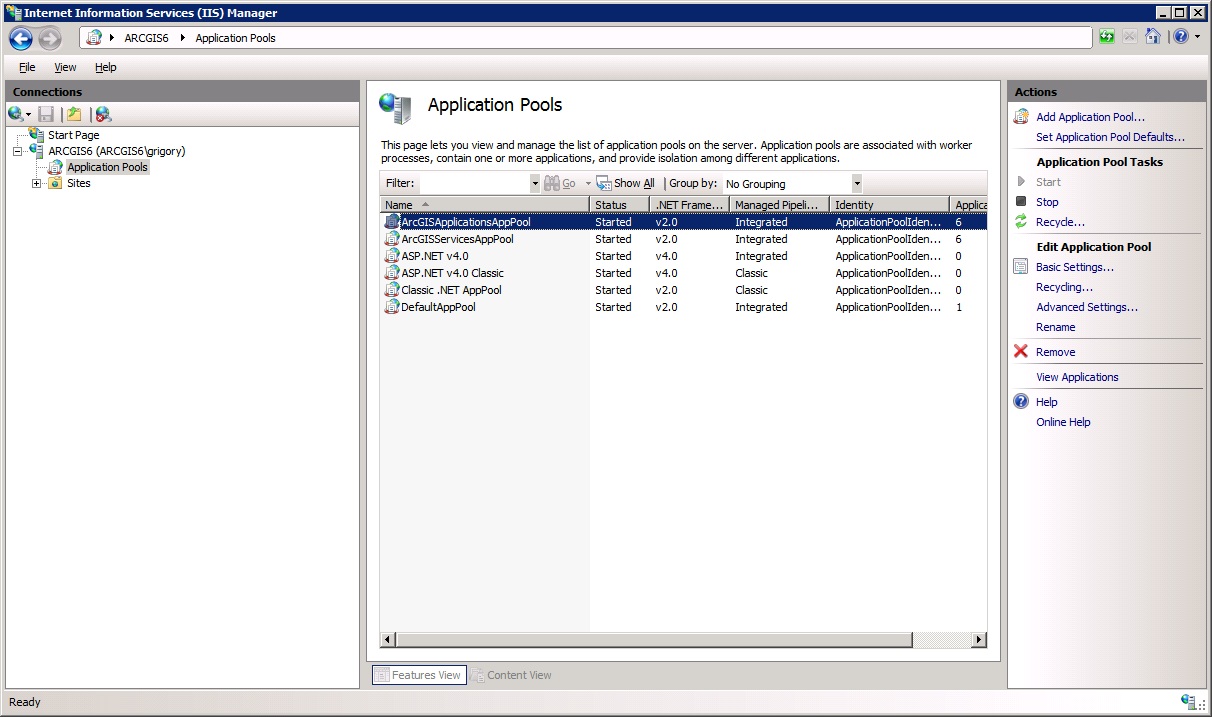Open breadcrumb arrow before ARCGIS6

113,38
